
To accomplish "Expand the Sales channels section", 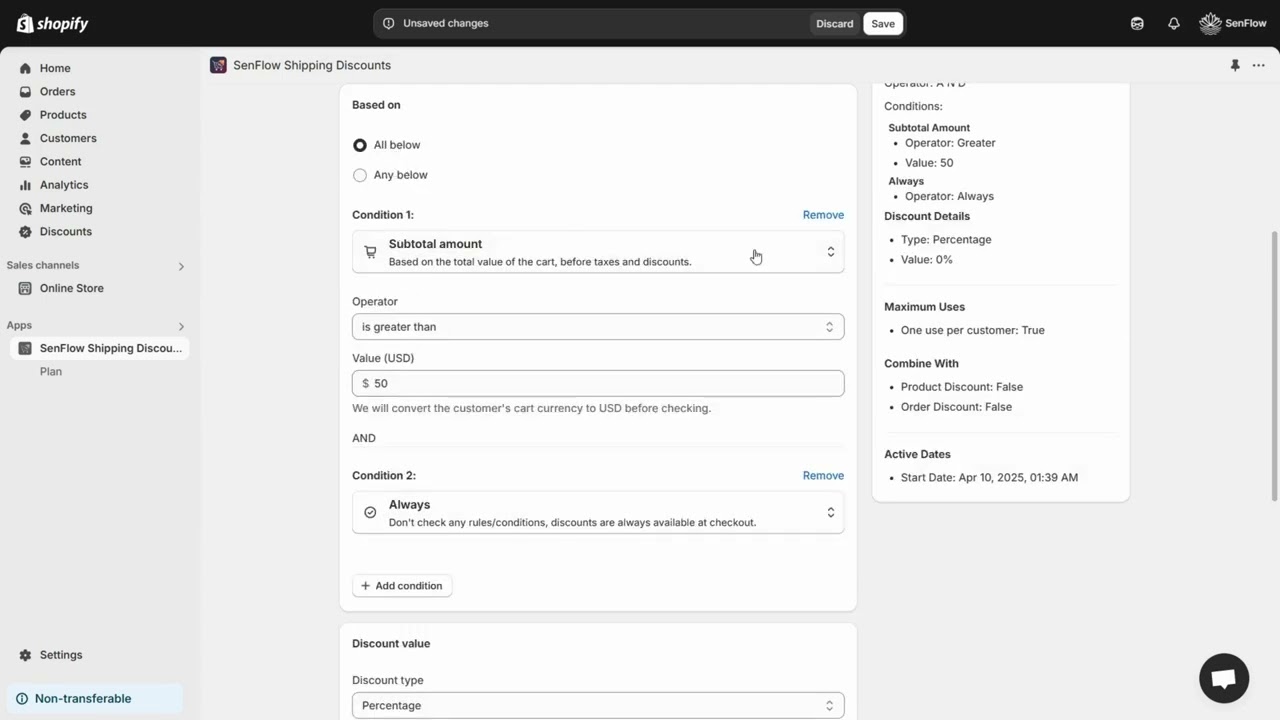I will point(181,266).
